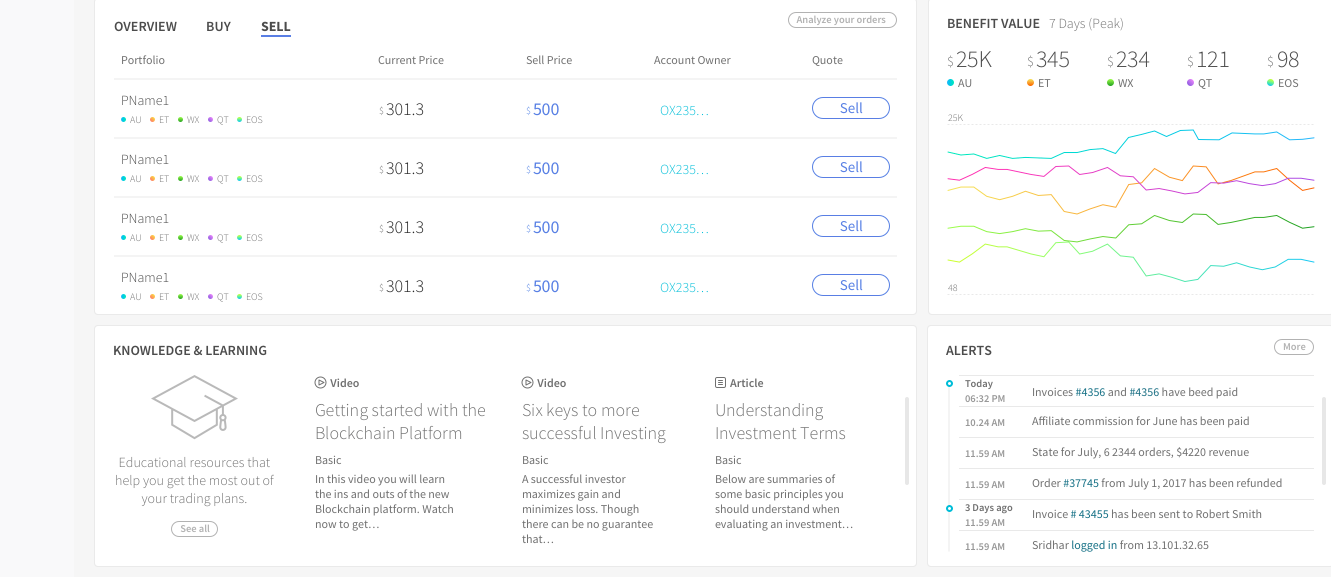Select the Sell tab
Image resolution: width=1331 pixels, height=577 pixels.
(x=276, y=27)
